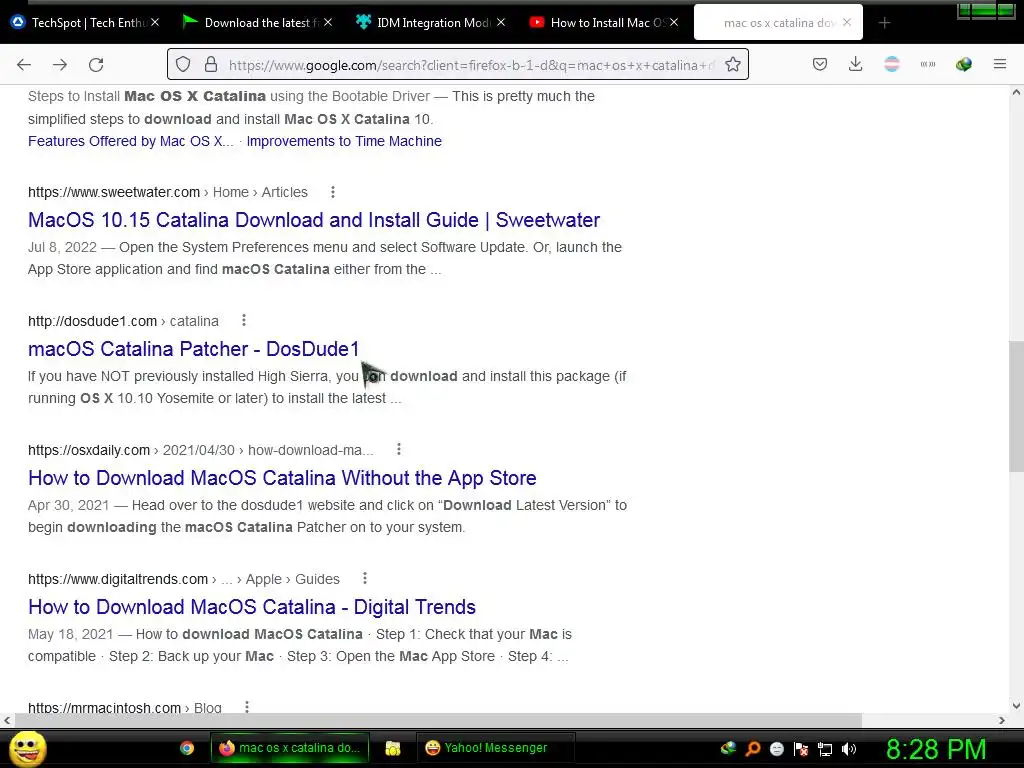1024x768 pixels.
Task: Open Firefox application menu
Action: [x=1000, y=64]
